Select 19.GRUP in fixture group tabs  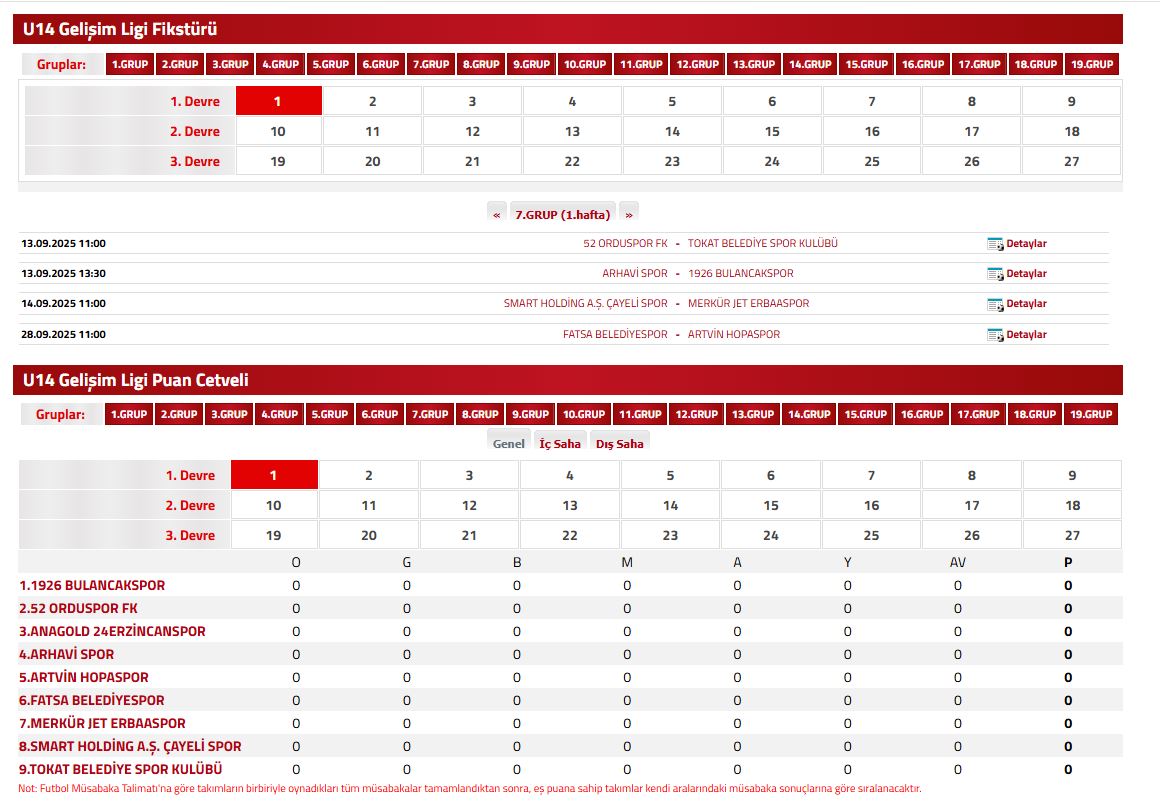(1092, 64)
